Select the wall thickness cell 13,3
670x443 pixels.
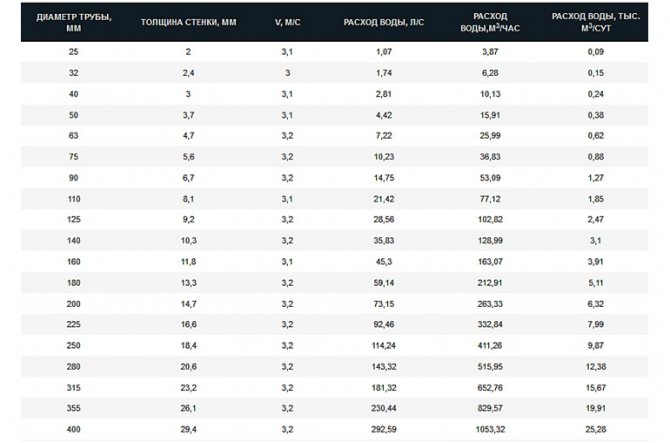click(x=188, y=283)
